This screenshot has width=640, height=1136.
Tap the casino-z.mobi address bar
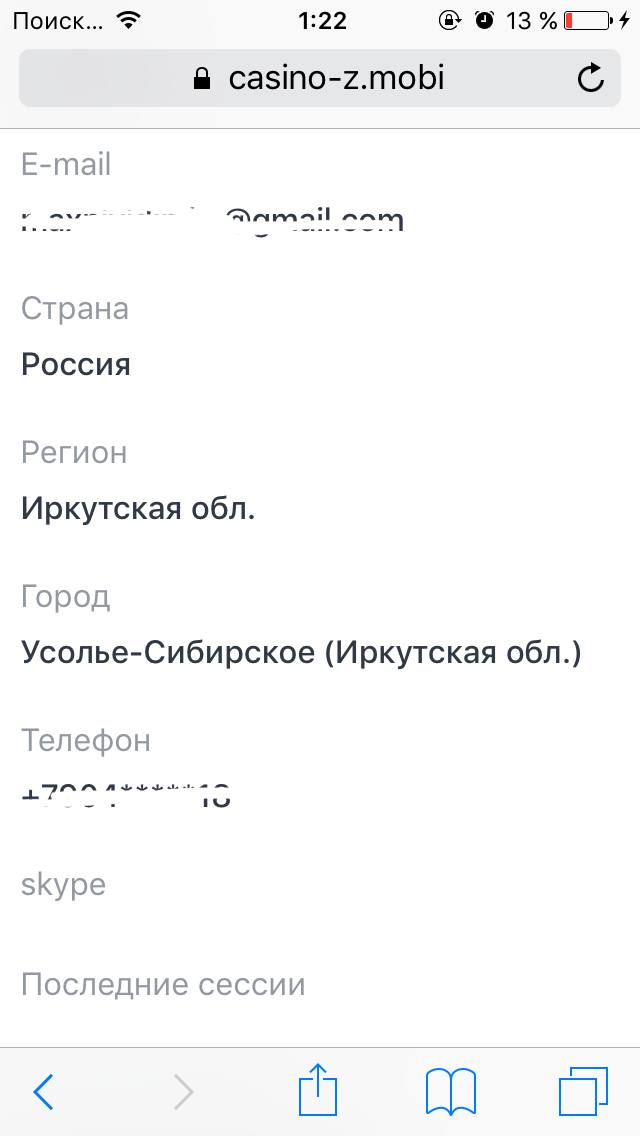pyautogui.click(x=320, y=78)
